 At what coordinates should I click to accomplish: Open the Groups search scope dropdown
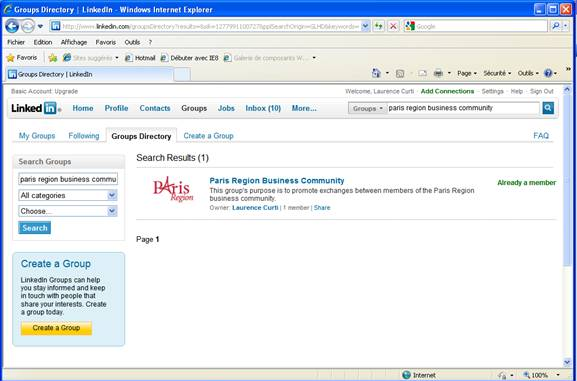tap(368, 109)
